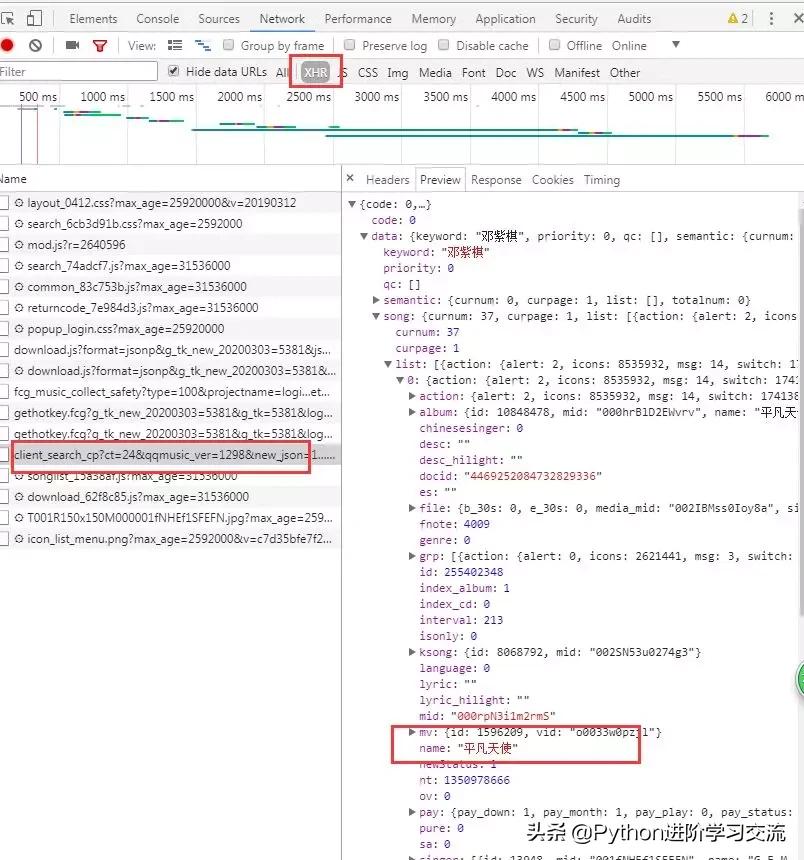Expand the semantic node in the JSON tree

pyautogui.click(x=377, y=299)
